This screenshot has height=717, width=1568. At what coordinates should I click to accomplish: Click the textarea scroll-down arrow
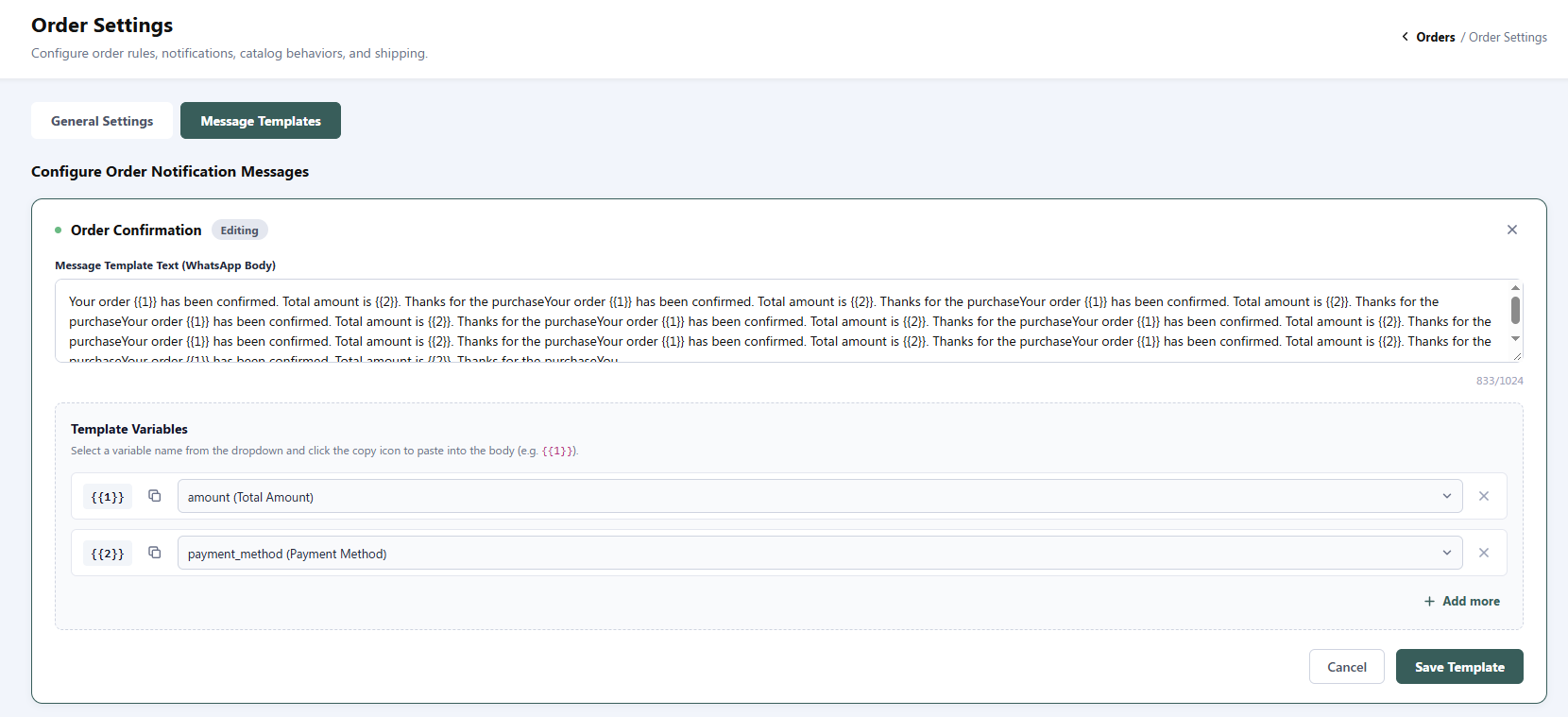point(1515,339)
